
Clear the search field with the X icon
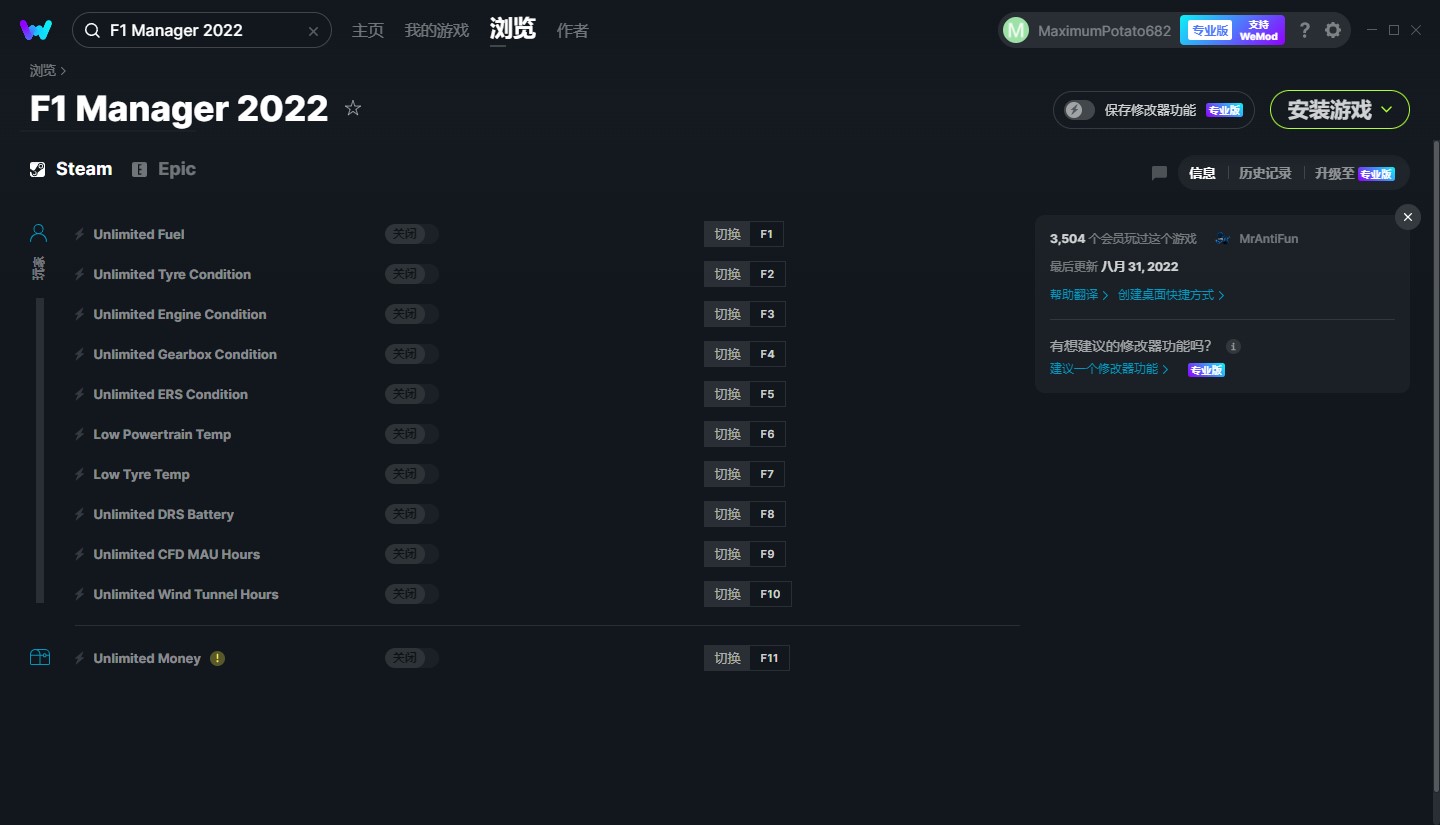313,31
